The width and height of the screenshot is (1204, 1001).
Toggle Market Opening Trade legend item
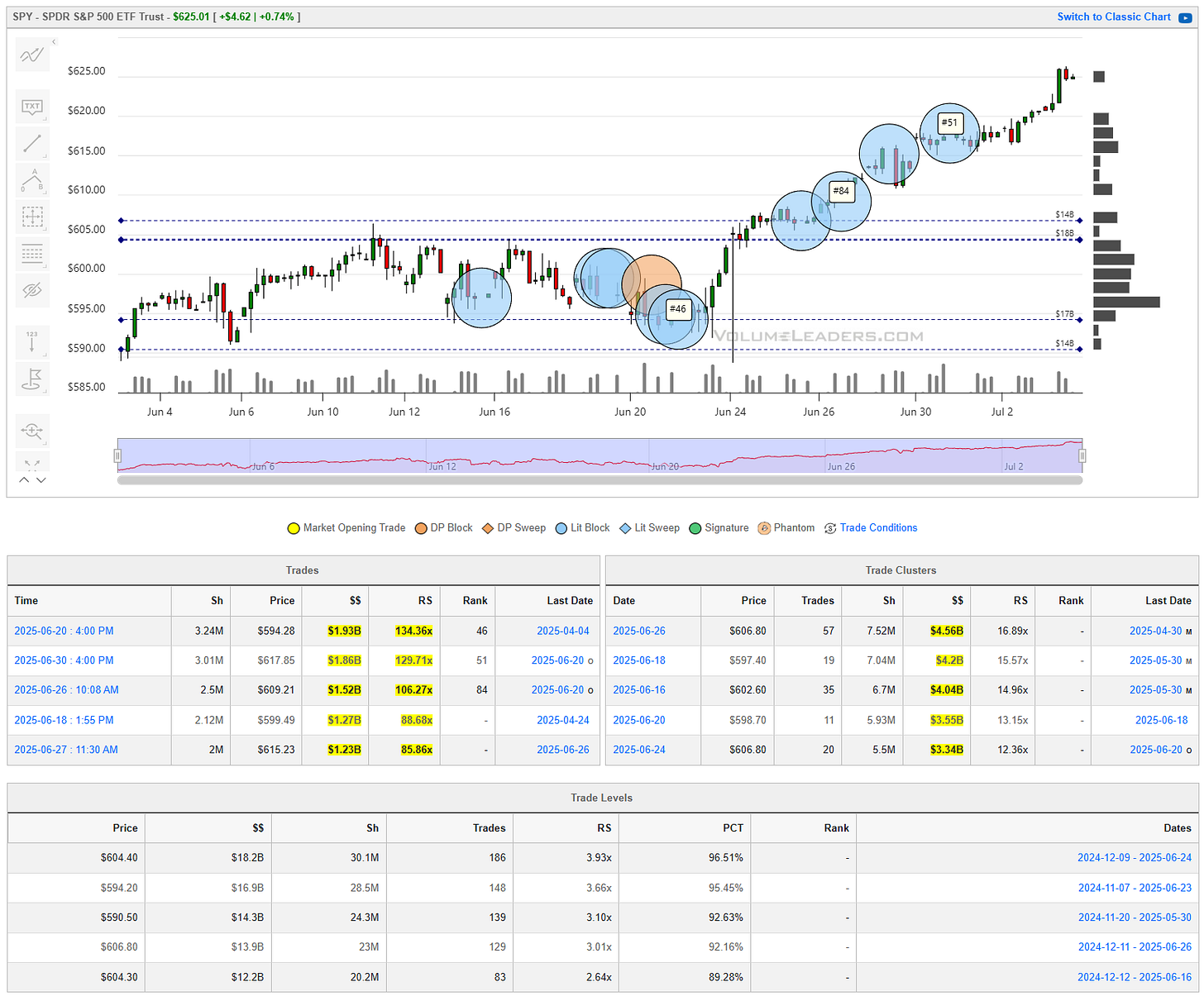point(346,528)
